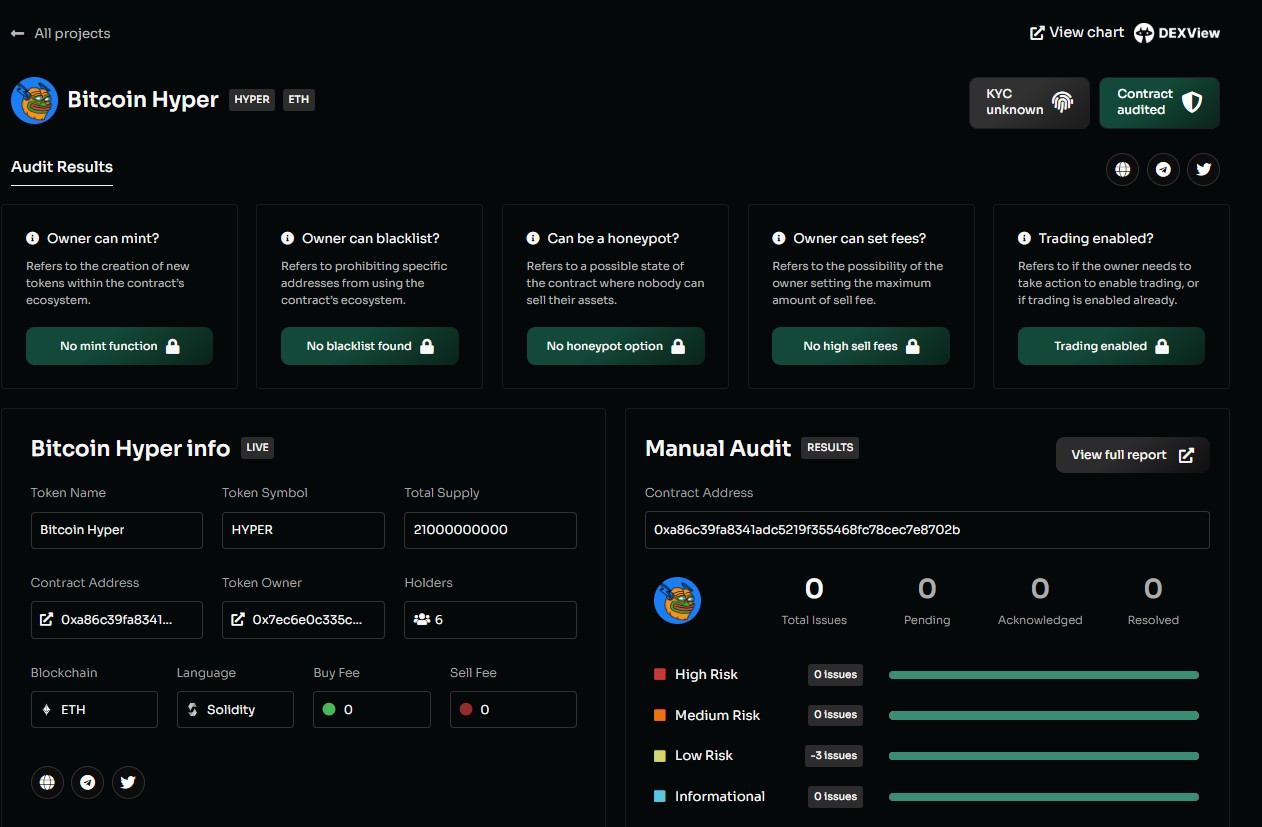Click the info icon next to Owner can mint?
The height and width of the screenshot is (827, 1262).
tap(33, 238)
